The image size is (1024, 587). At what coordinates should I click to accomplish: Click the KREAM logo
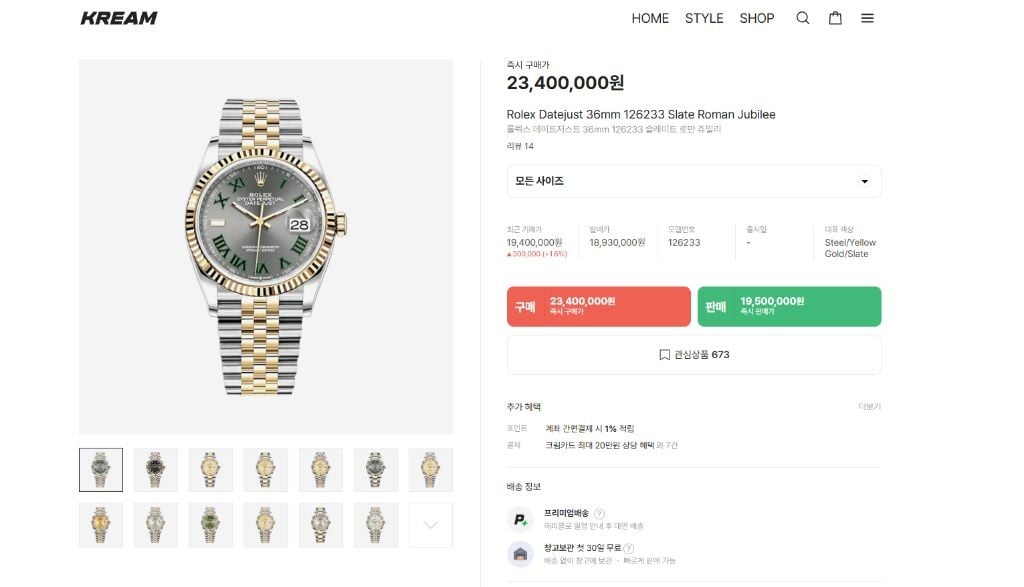pyautogui.click(x=119, y=18)
